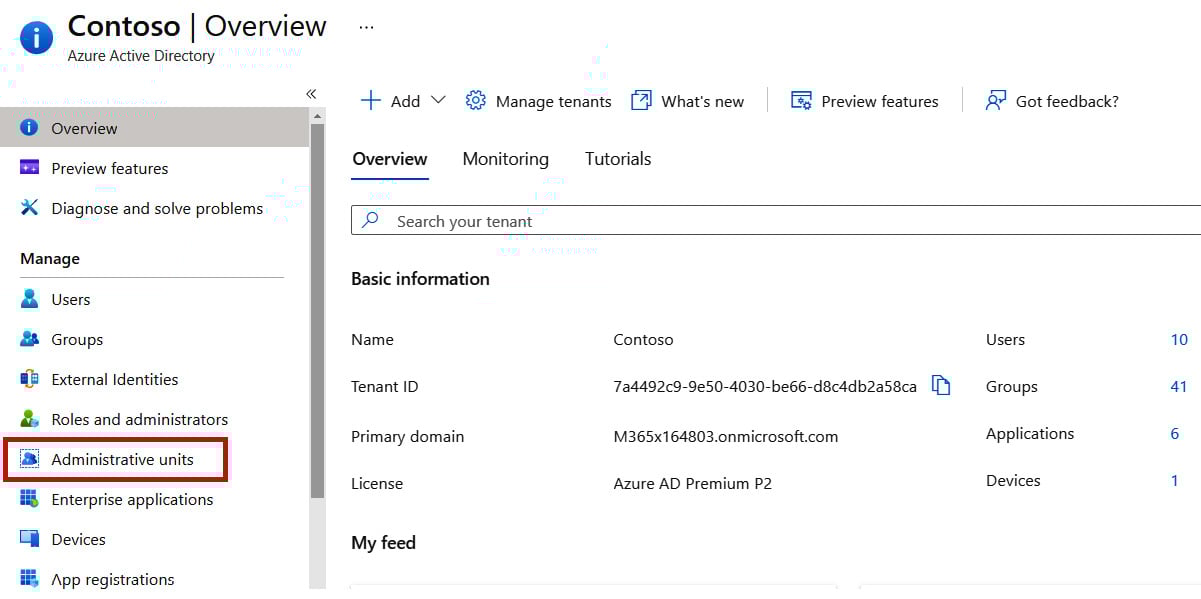Click the Administrative units icon
1201x599 pixels.
(x=29, y=459)
